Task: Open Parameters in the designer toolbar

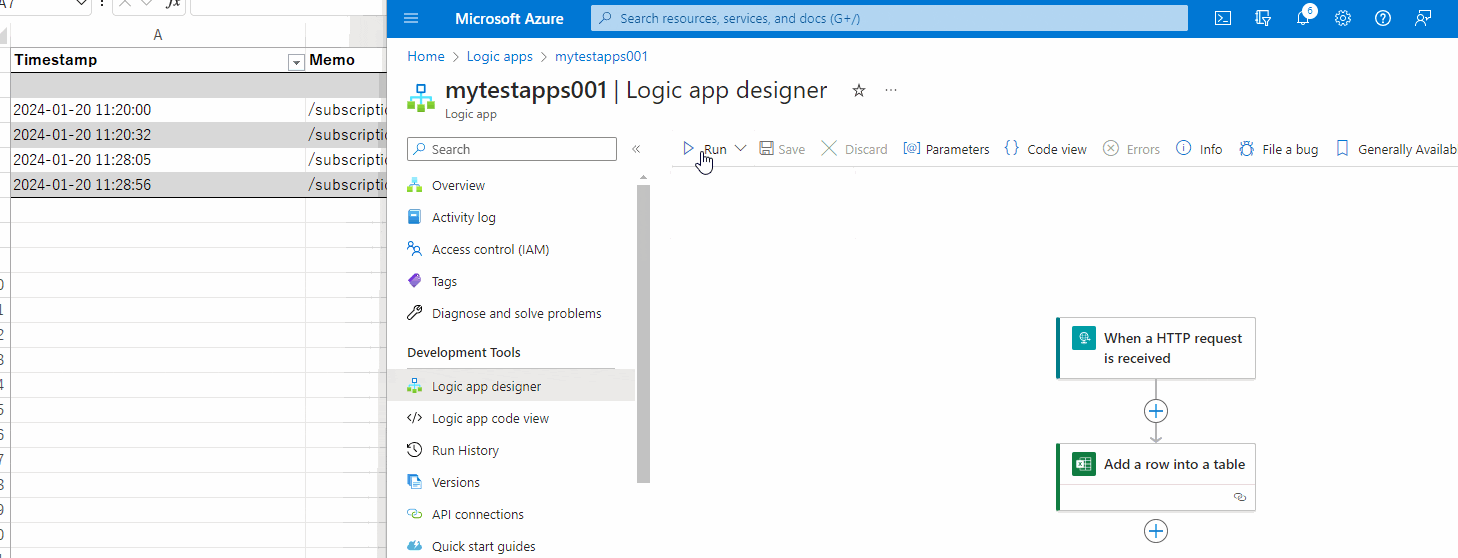Action: [946, 149]
